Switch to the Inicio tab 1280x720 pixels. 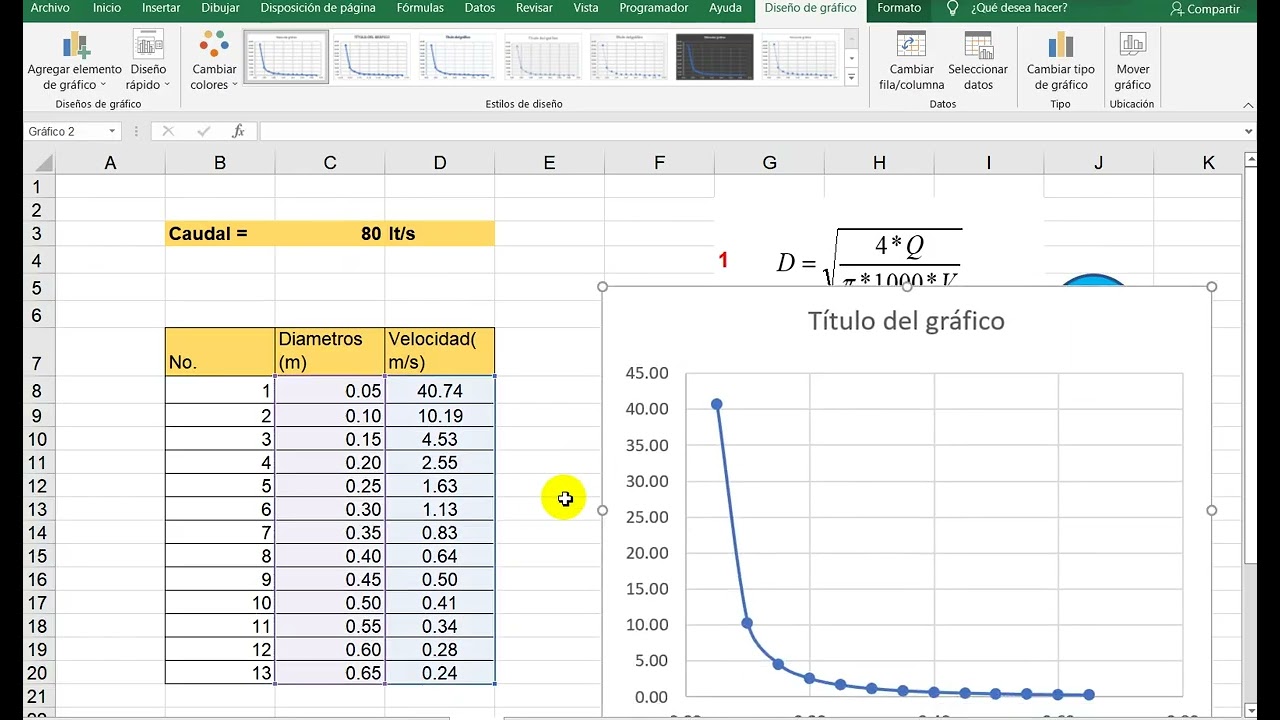pyautogui.click(x=107, y=8)
